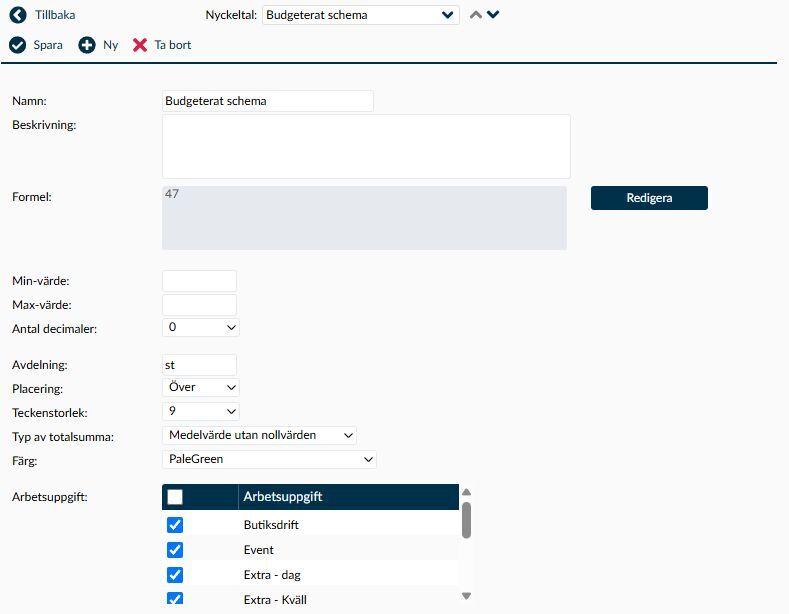Click the Beskrivning text area
Screen dimensions: 789x614
pos(366,146)
